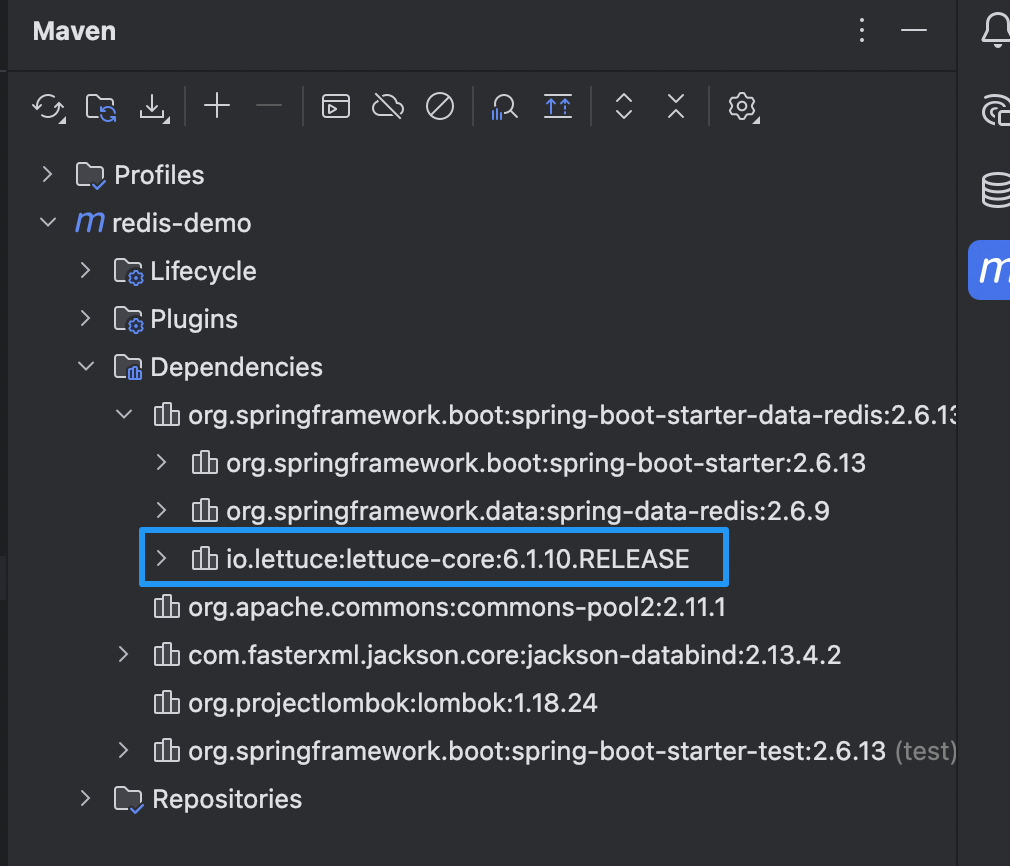Viewport: 1010px width, 866px height.
Task: Click library icon beside commons-pool2
Action: tap(167, 606)
